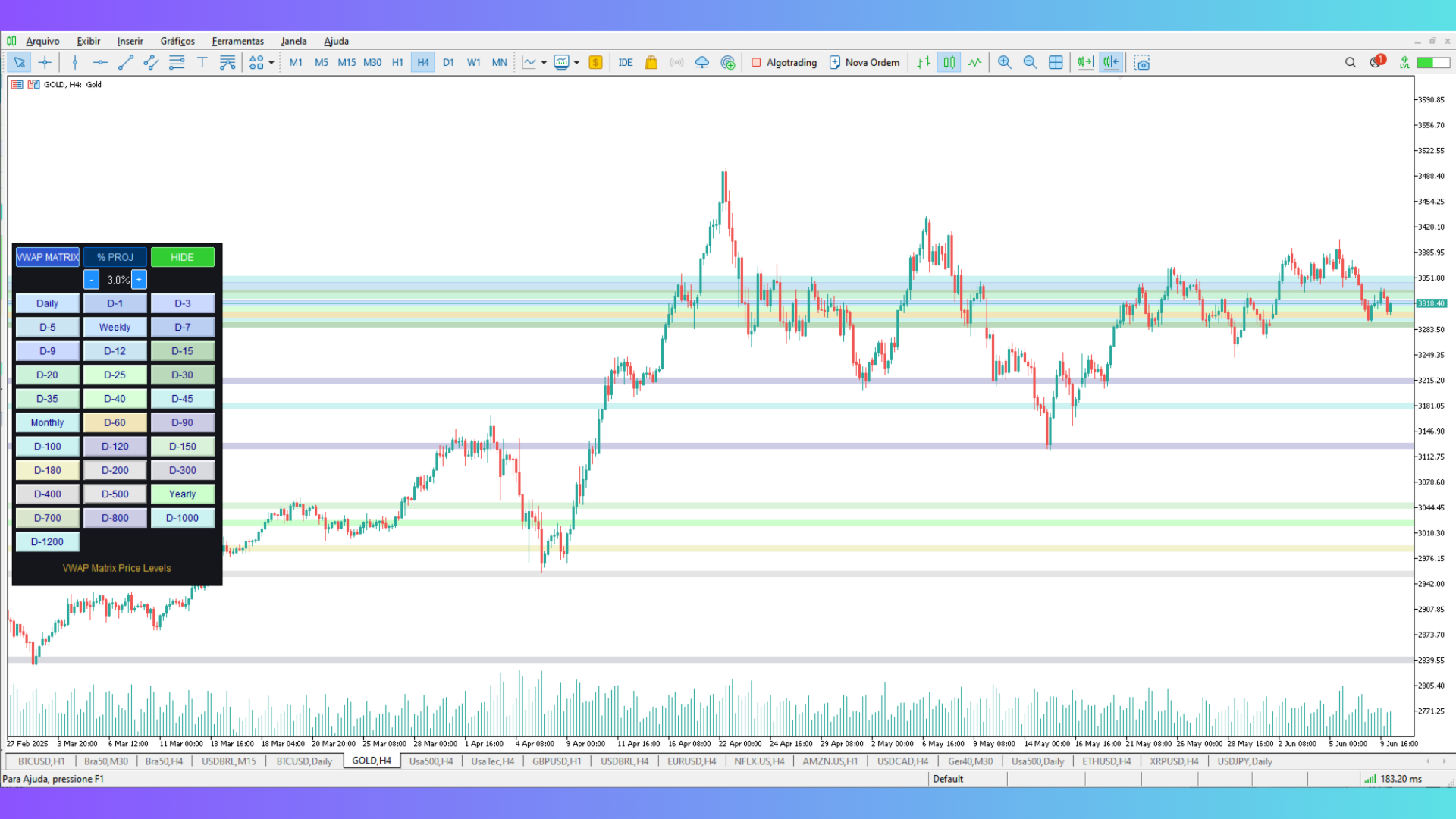1456x819 pixels.
Task: Expand the graphical objects shapes dropdown
Action: tap(271, 63)
